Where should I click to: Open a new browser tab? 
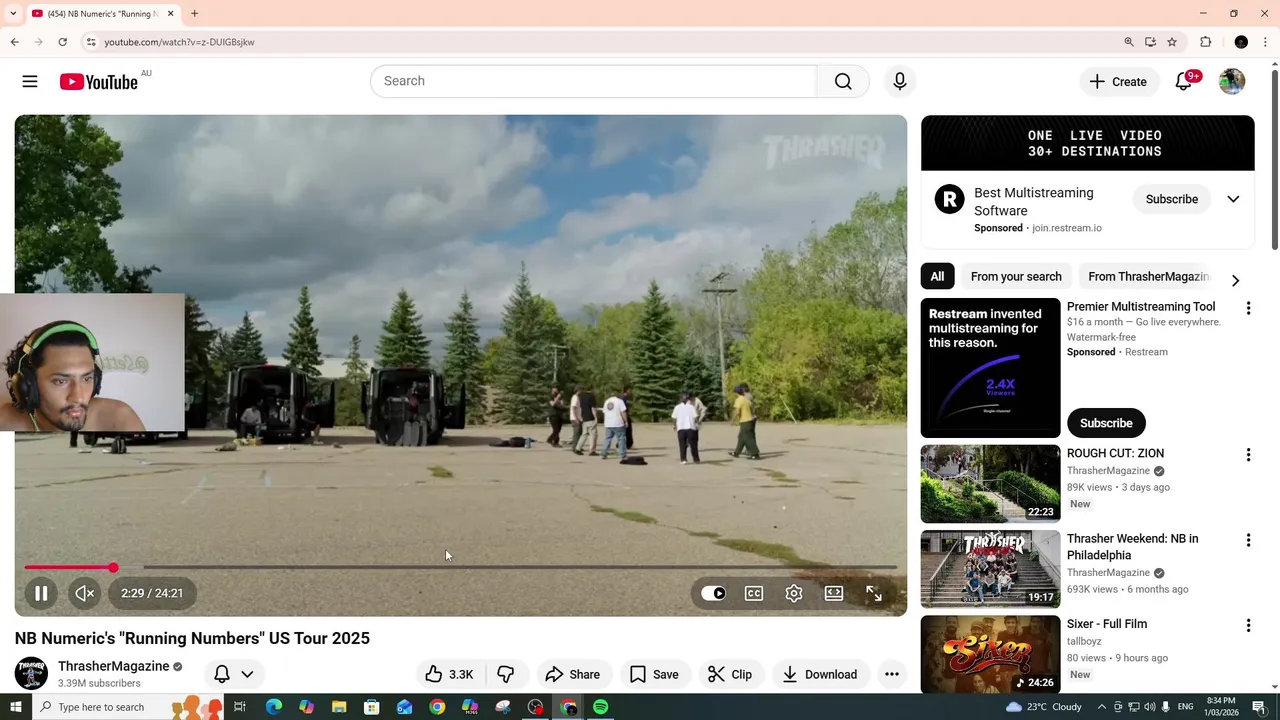[194, 13]
